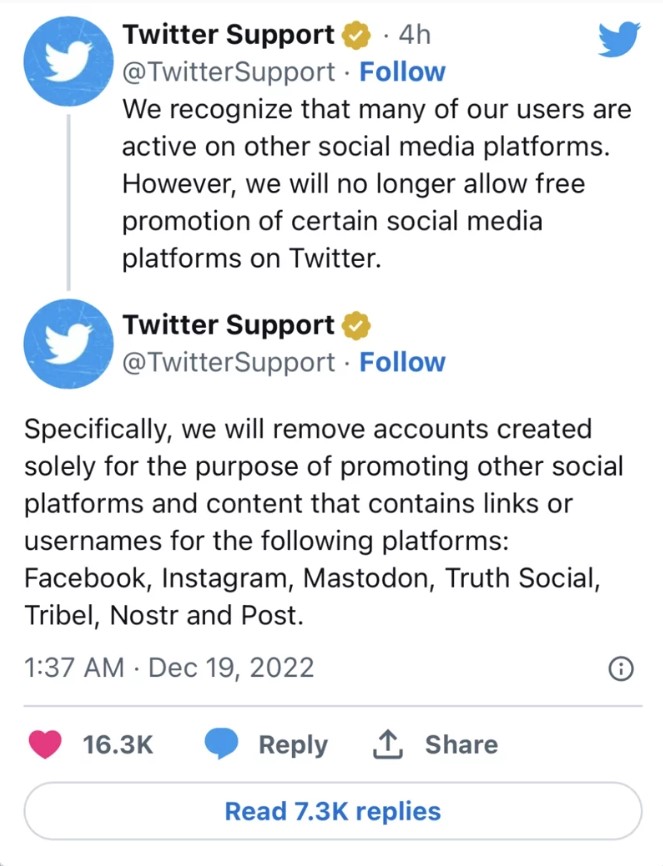Click gold verified badge on second tweet
This screenshot has height=866, width=663.
pos(356,325)
